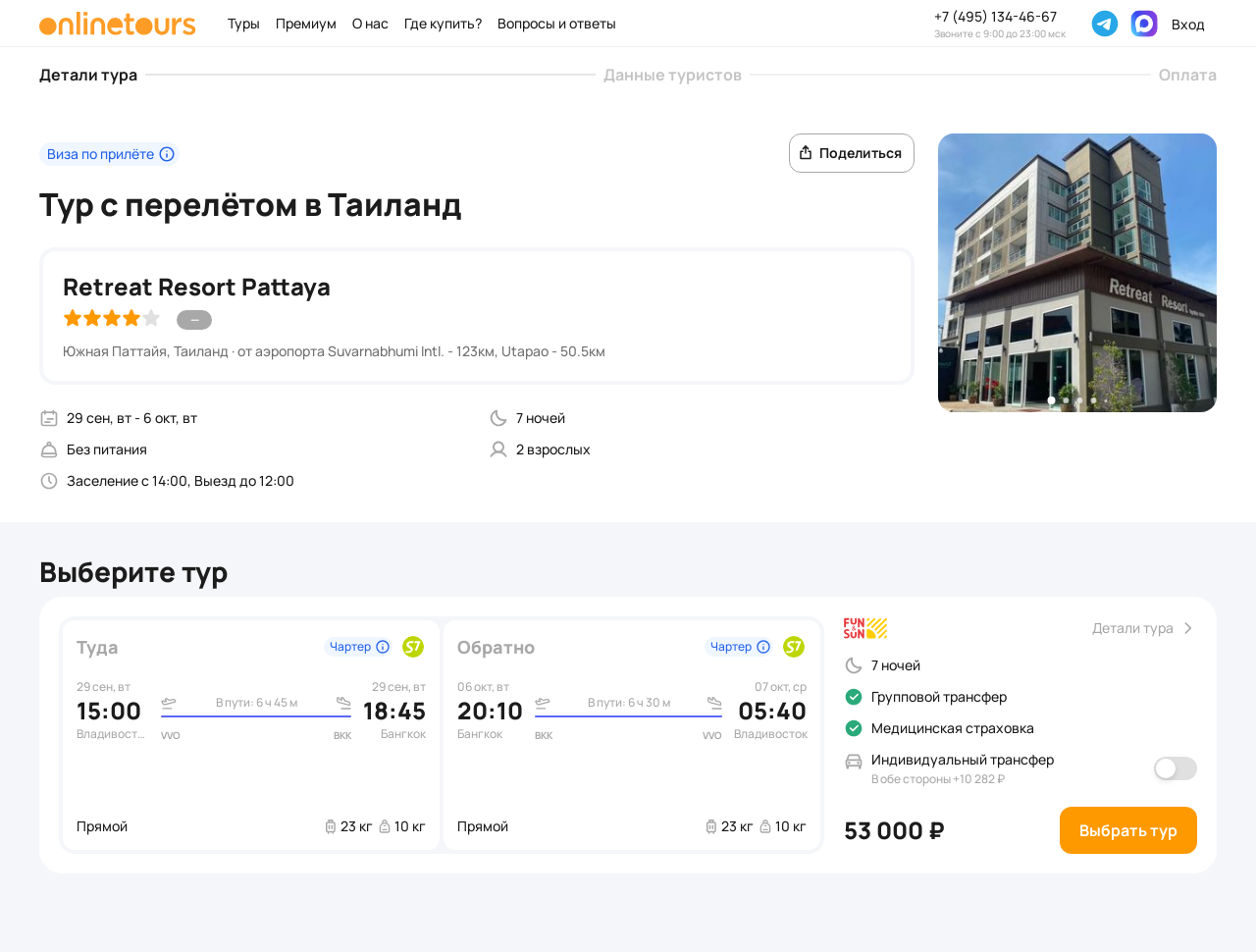The height and width of the screenshot is (952, 1256).
Task: Open Вопросы и ответы page
Action: pos(556,24)
